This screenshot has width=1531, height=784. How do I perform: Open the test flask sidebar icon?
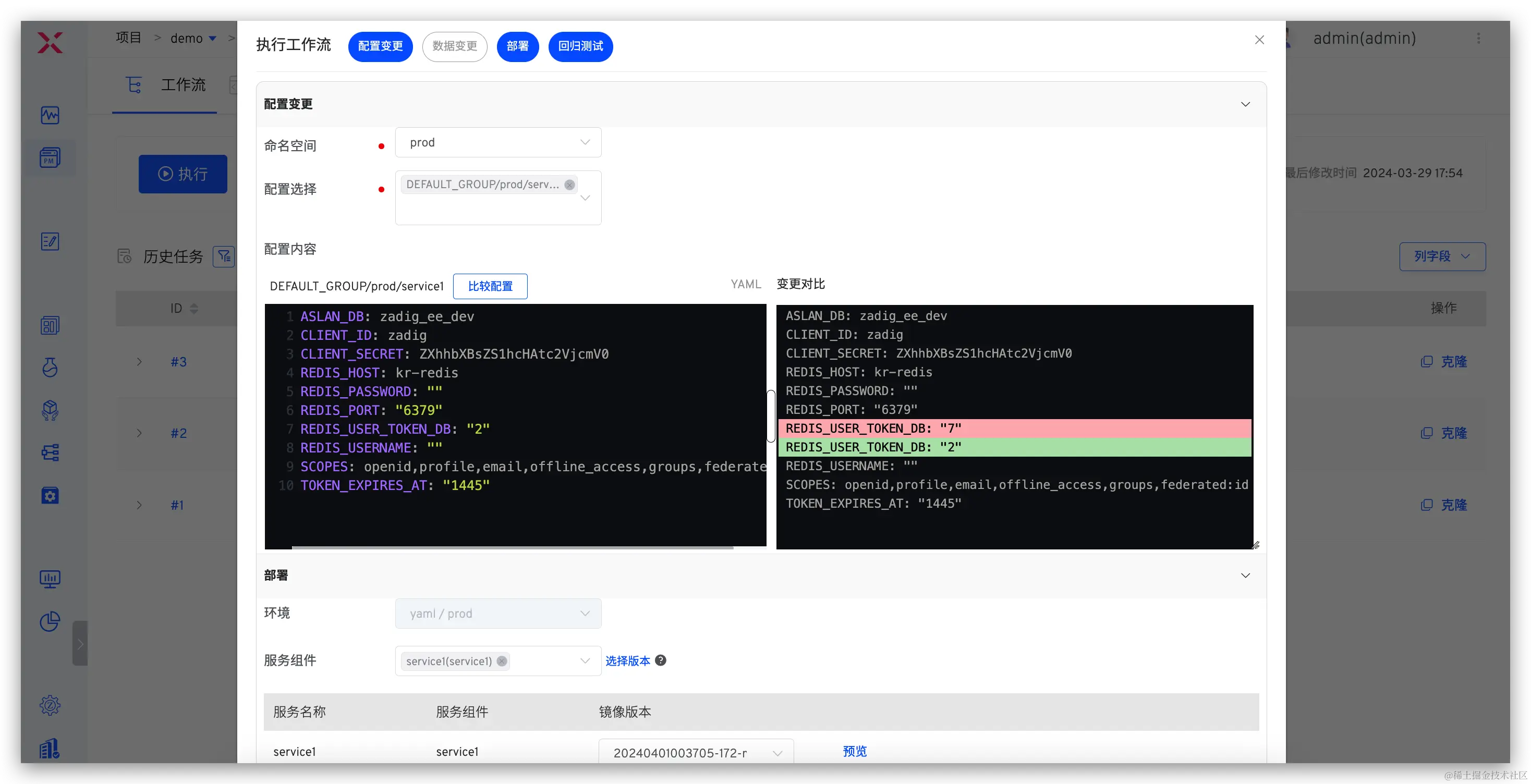pos(50,367)
